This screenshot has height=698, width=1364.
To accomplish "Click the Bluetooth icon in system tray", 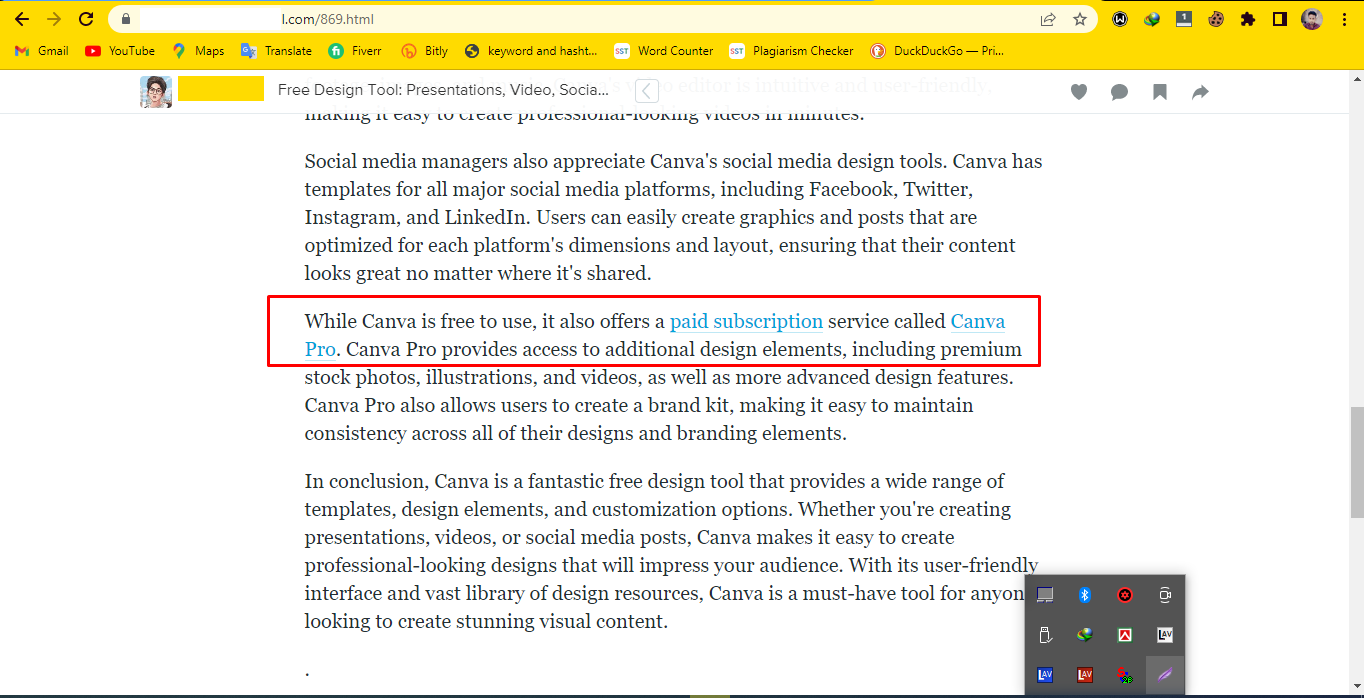I will click(x=1084, y=595).
